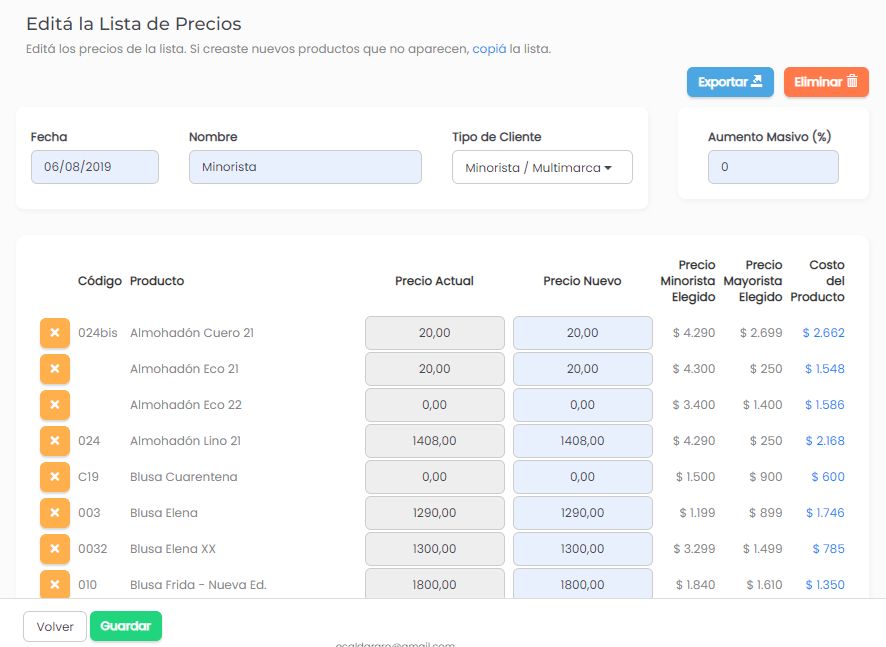
Task: Click Precio Actual of Blusa Elena XX
Action: coord(435,549)
